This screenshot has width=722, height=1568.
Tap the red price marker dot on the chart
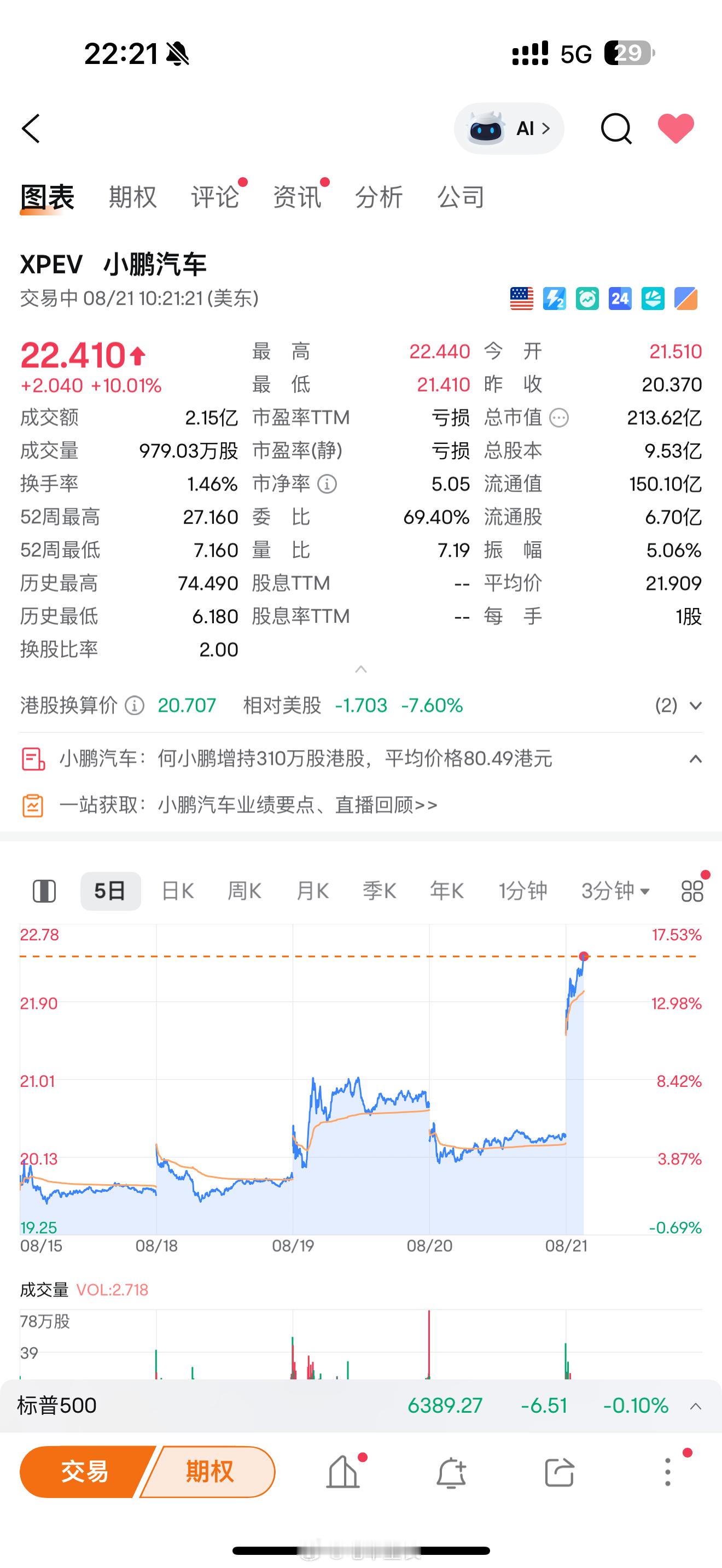[x=584, y=956]
